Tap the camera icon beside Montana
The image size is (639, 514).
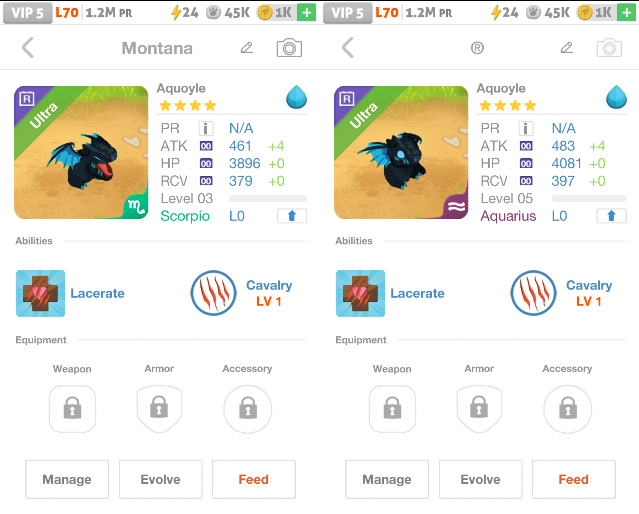tap(289, 48)
